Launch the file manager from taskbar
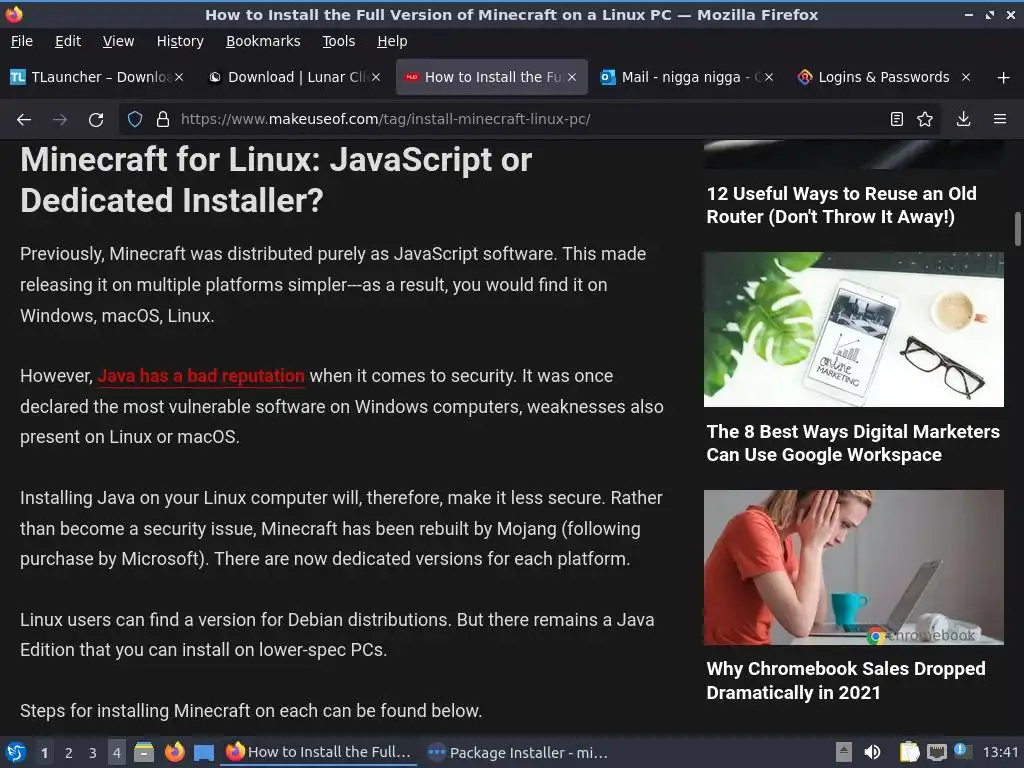 pyautogui.click(x=144, y=752)
